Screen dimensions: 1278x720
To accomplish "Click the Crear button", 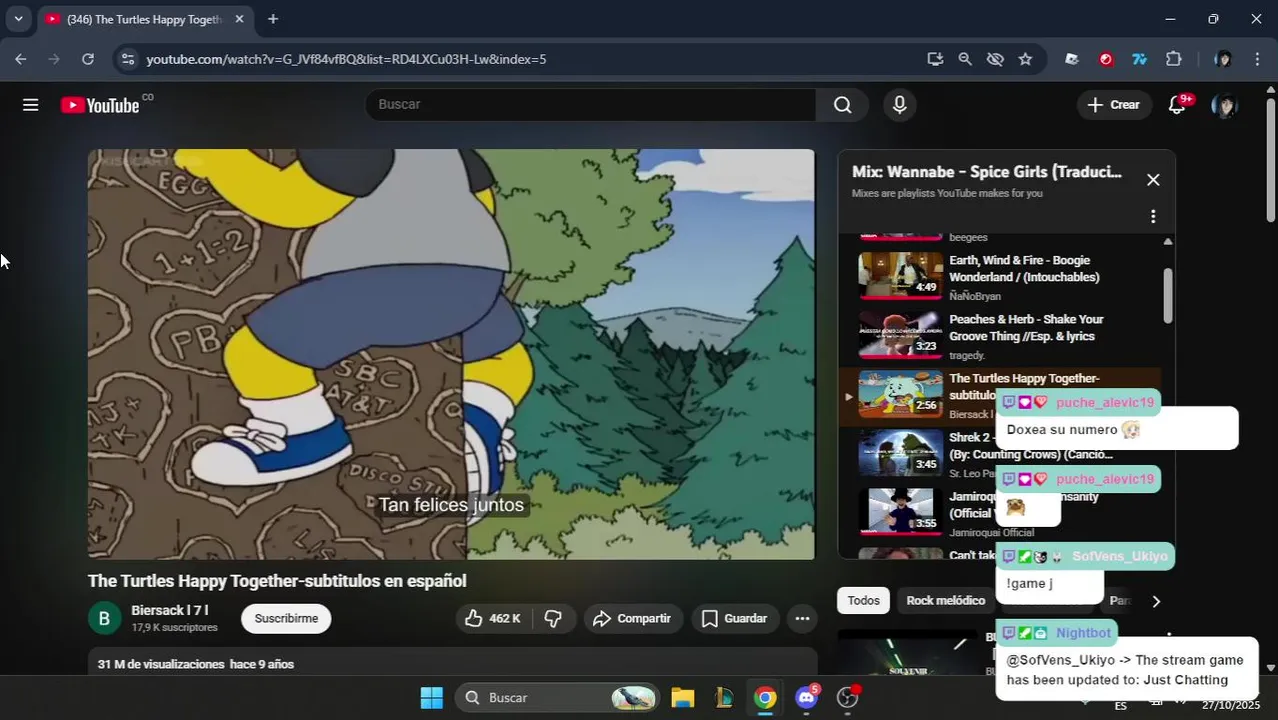I will click(1114, 105).
